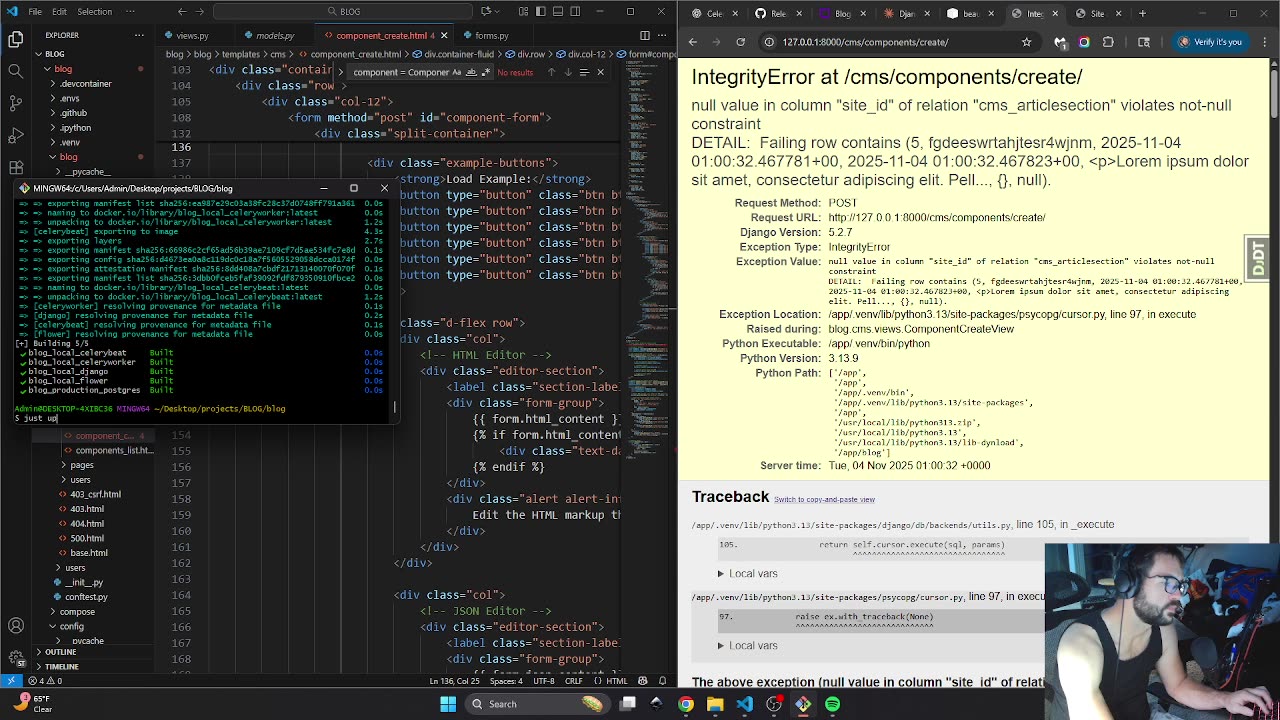This screenshot has height=720, width=1280.
Task: Toggle replace mode arrow in find widget
Action: (341, 72)
